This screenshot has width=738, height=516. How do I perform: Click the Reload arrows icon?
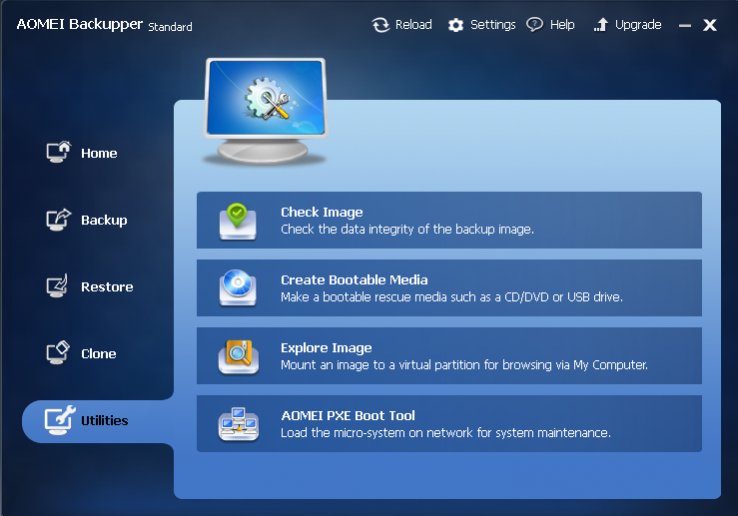[380, 25]
